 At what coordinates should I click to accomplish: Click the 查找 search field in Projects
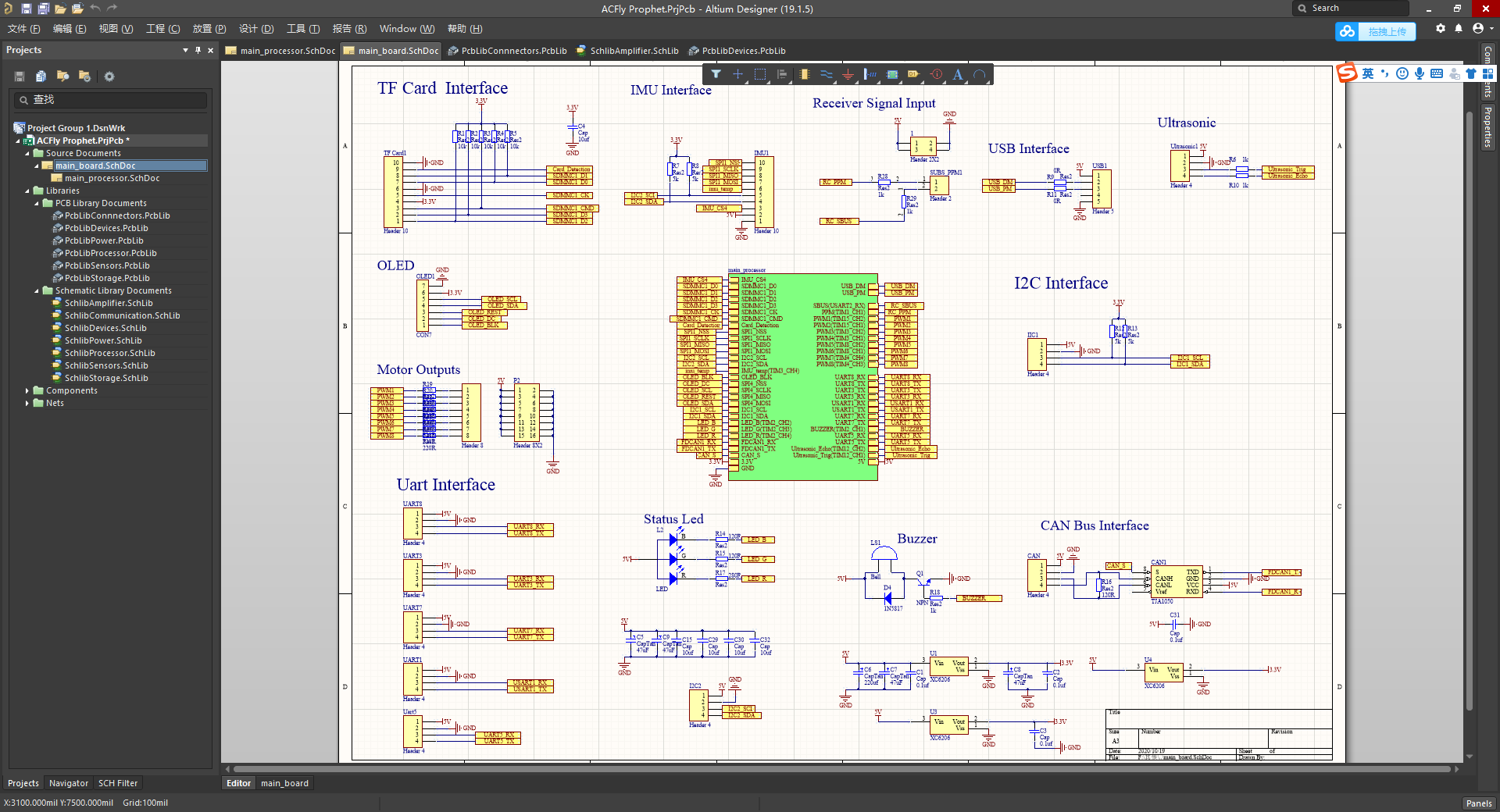coord(110,100)
